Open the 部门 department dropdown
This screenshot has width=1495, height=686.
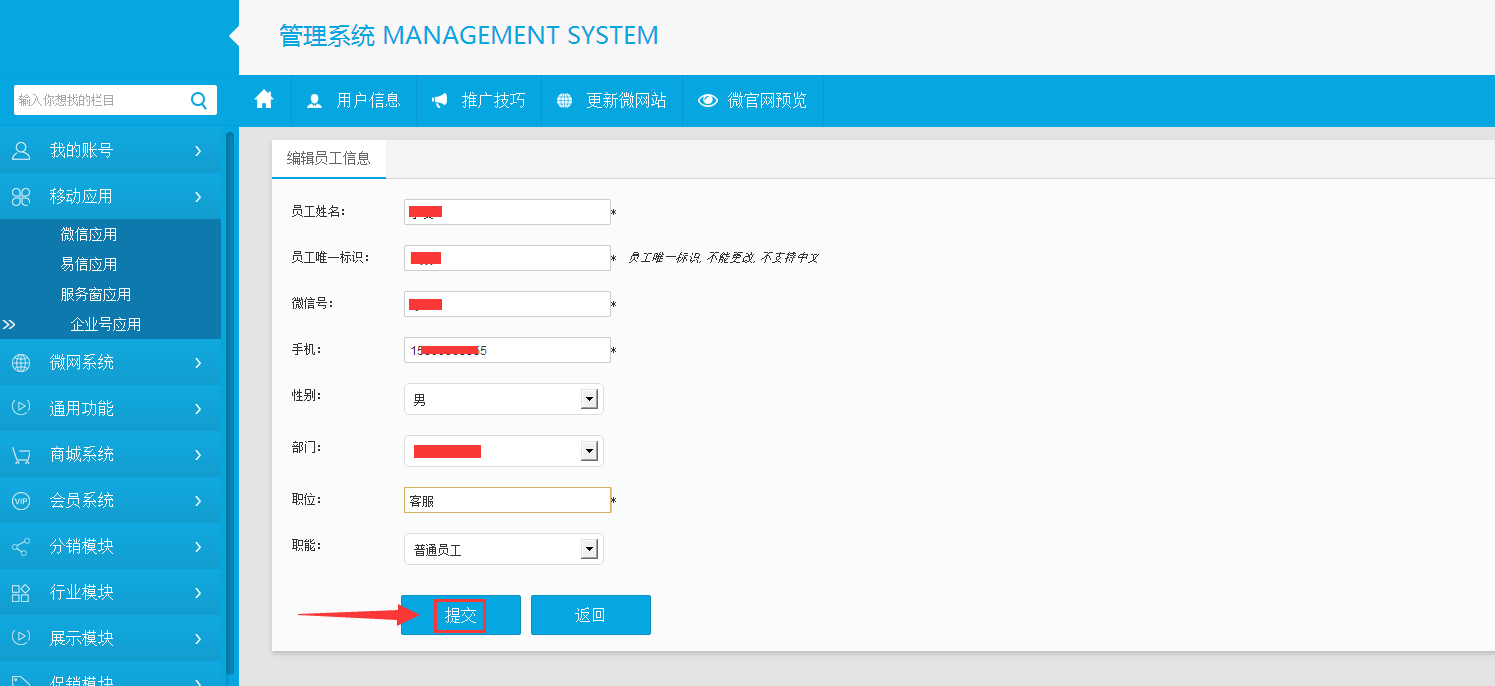(504, 451)
